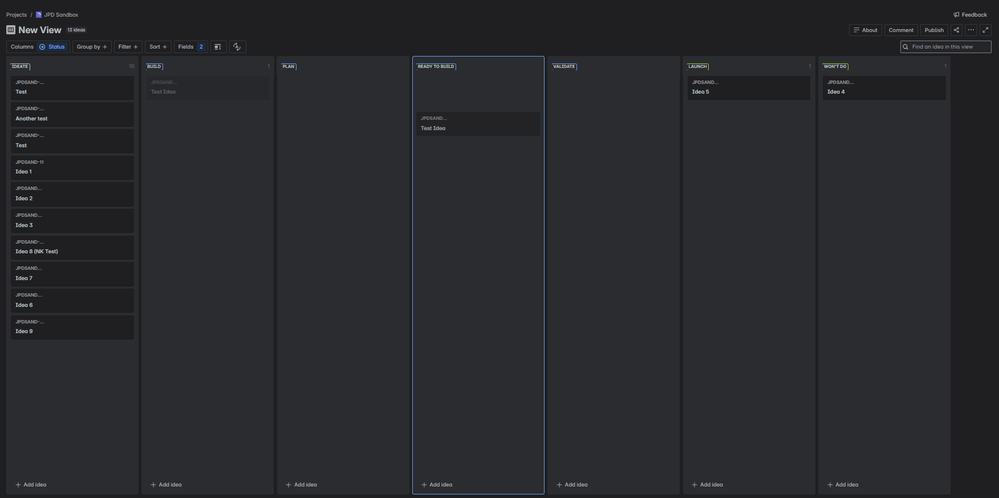This screenshot has height=498, width=999.
Task: Click the PLAN column status label
Action: (289, 66)
